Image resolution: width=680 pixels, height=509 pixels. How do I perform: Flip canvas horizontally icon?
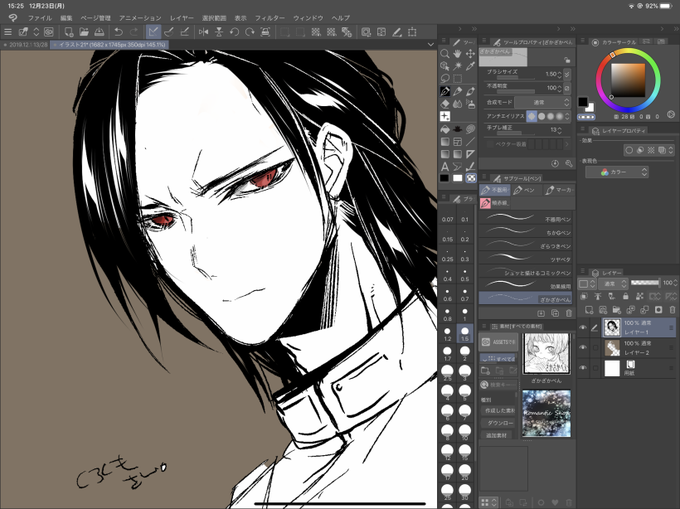tap(203, 32)
